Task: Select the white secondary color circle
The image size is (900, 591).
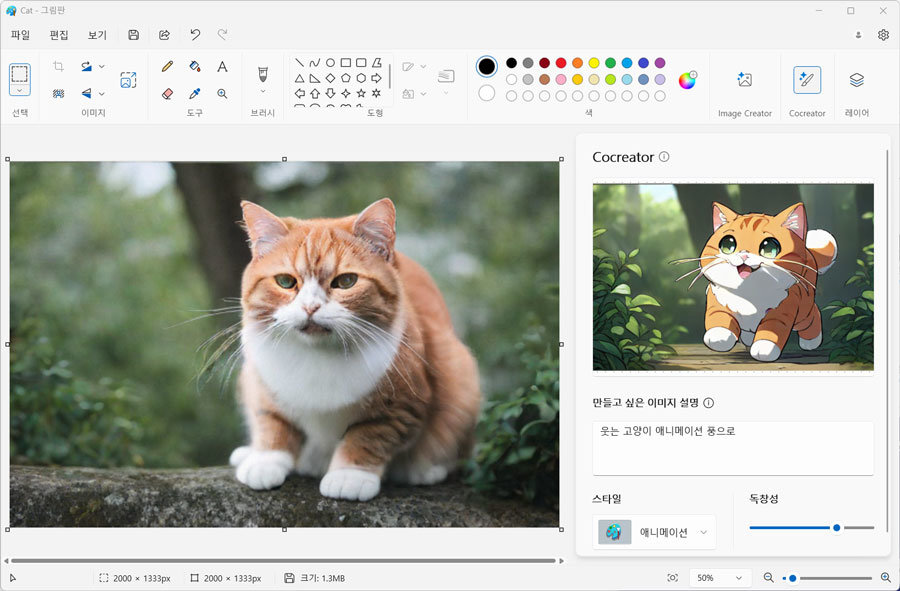Action: (486, 93)
